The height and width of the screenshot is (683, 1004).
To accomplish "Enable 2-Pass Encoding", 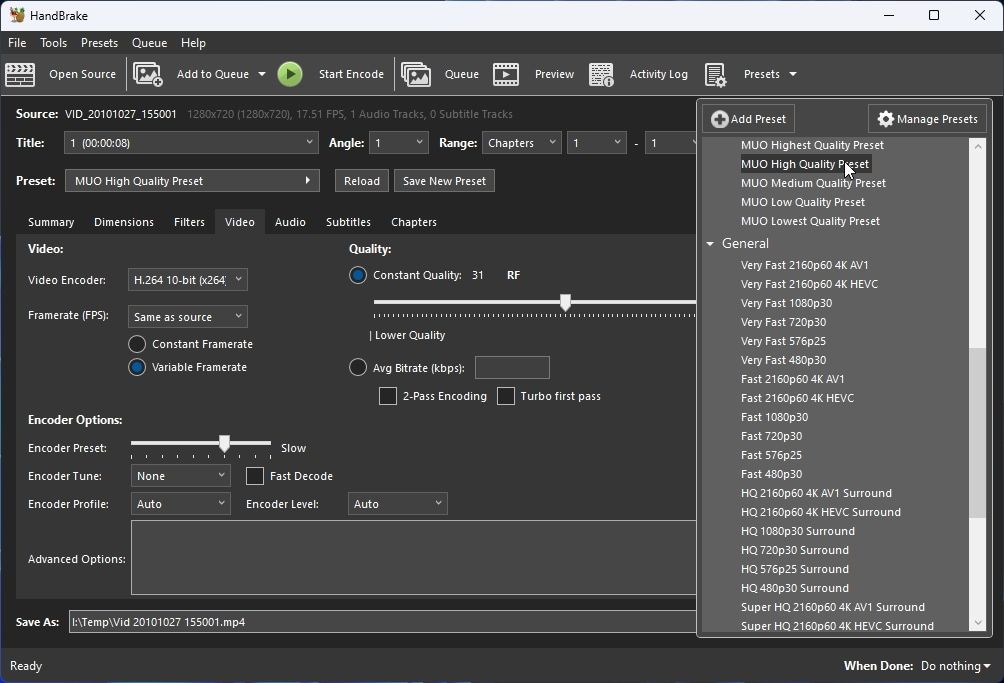I will click(388, 396).
